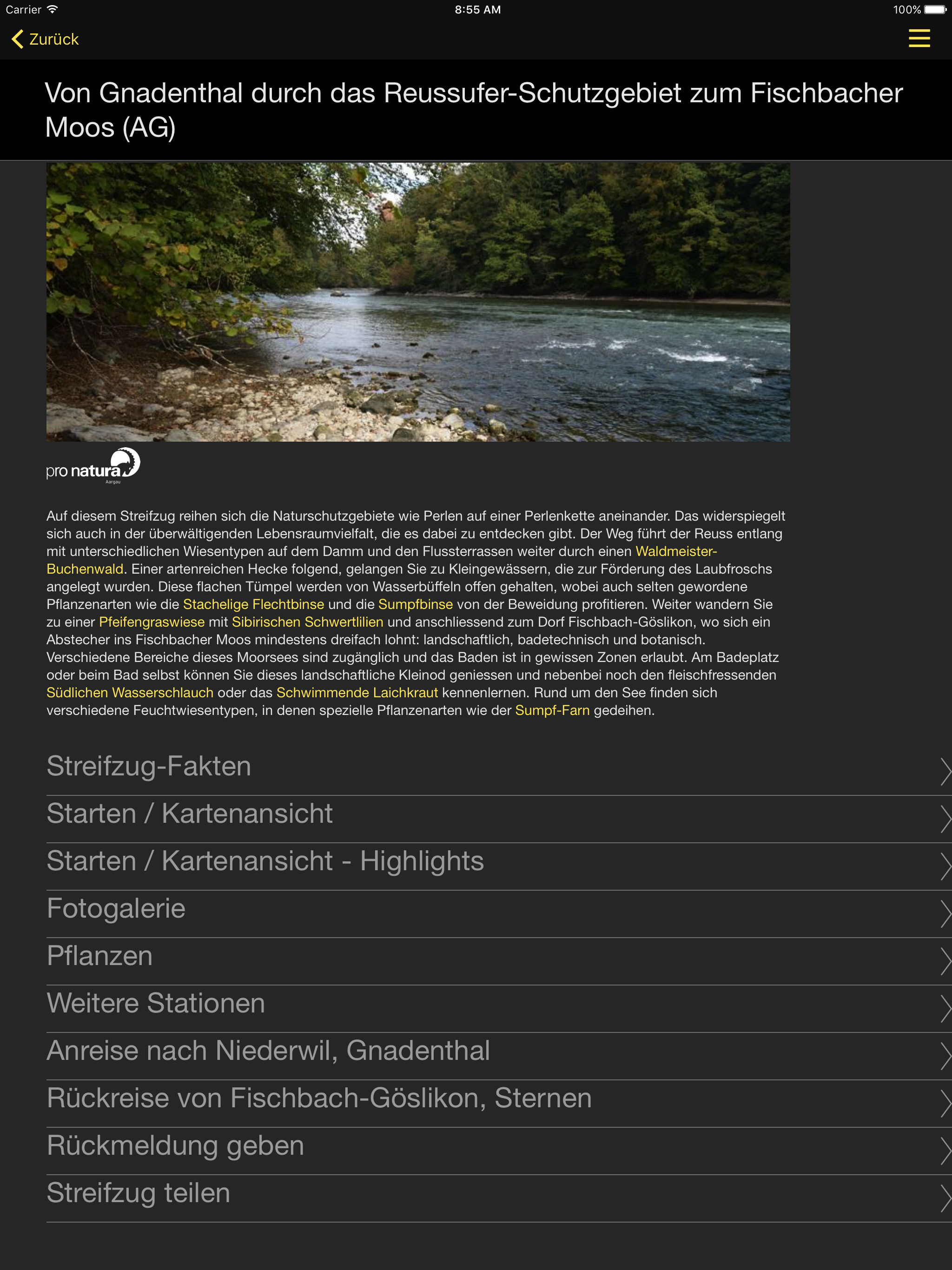
Task: Open the Sibirischen Schwertlilien link
Action: click(307, 622)
